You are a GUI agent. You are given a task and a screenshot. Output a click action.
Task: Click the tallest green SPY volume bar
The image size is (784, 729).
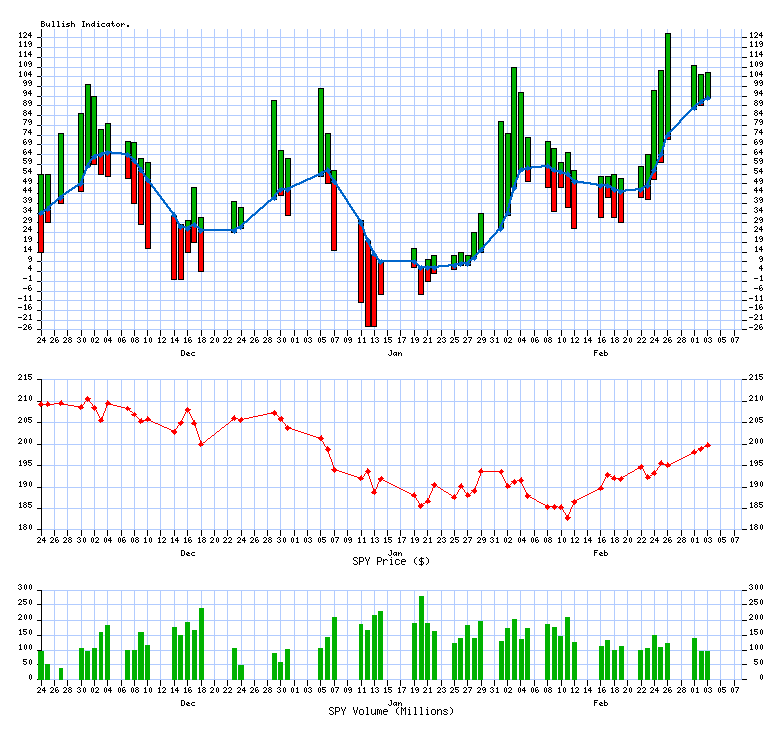pos(421,637)
